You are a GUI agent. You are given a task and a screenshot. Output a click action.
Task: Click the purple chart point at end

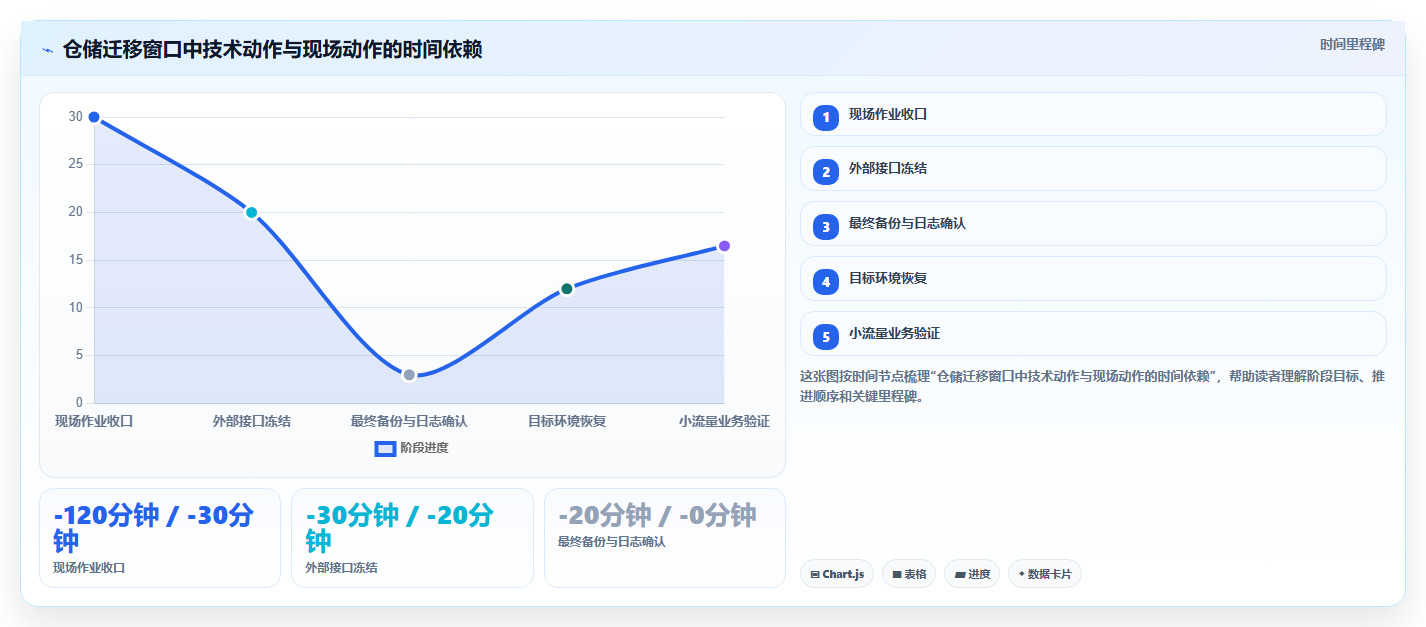(x=724, y=246)
